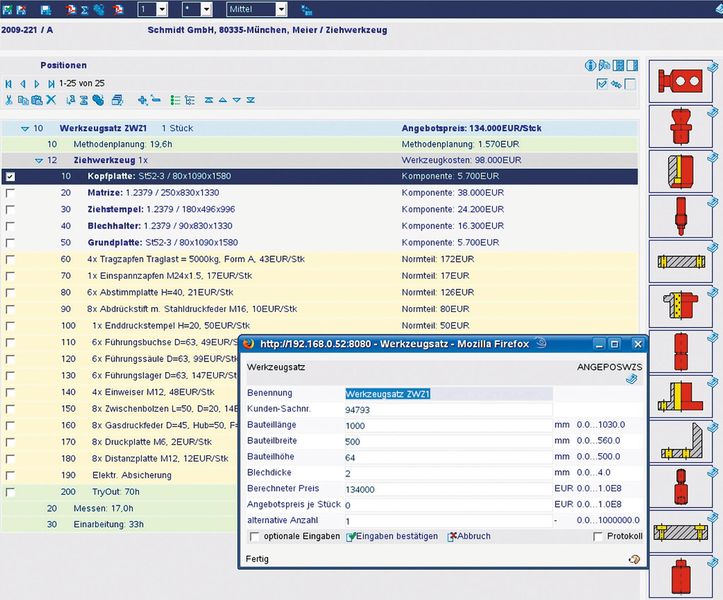Tick the checkbox for Matrize row

[10, 193]
